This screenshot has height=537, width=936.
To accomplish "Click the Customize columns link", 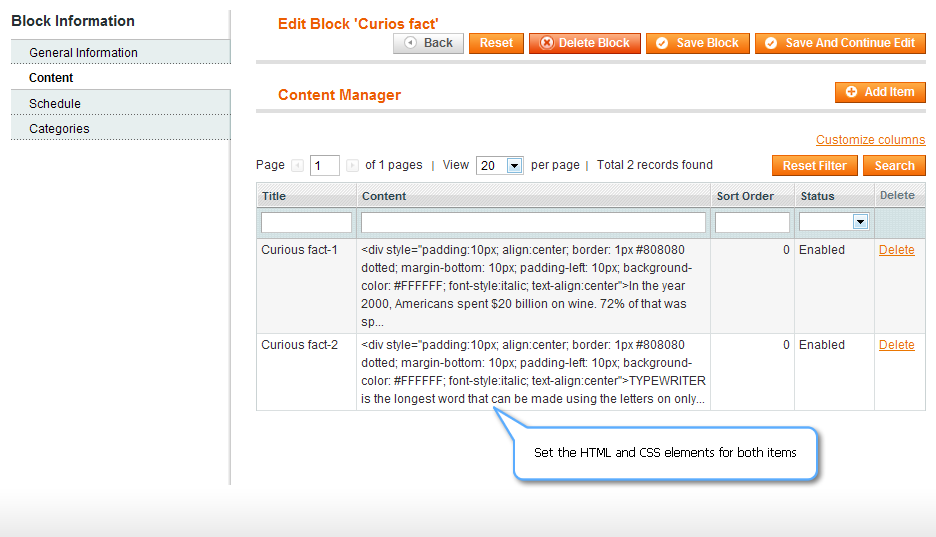I will click(870, 140).
